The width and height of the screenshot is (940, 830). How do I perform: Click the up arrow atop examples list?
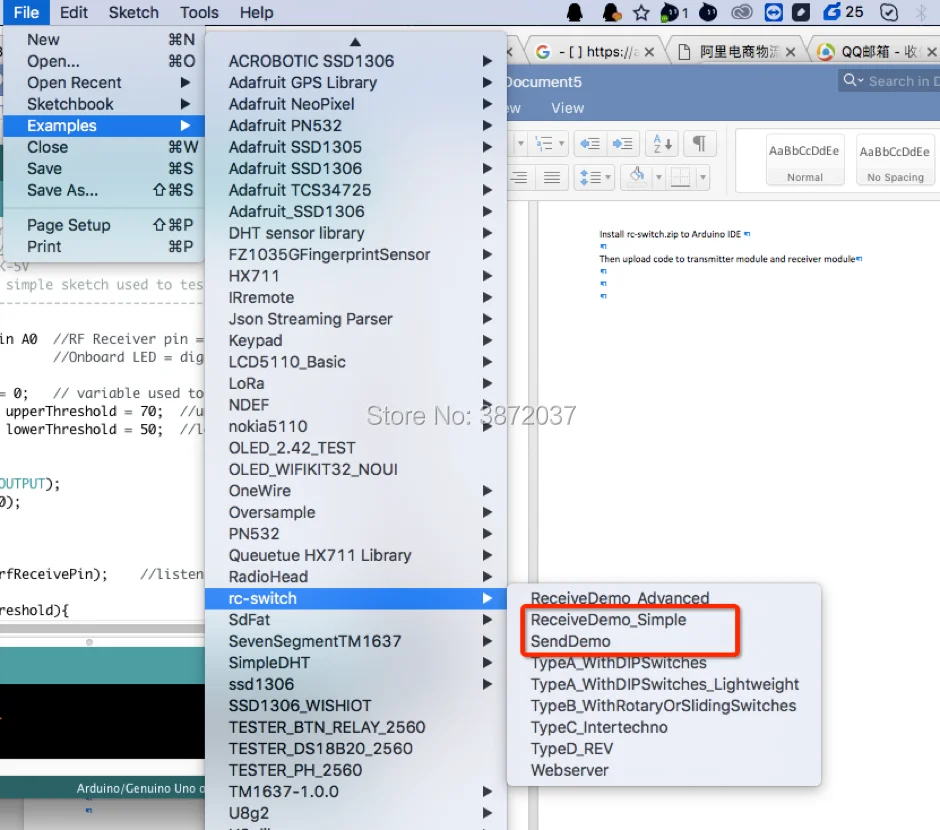[x=355, y=41]
